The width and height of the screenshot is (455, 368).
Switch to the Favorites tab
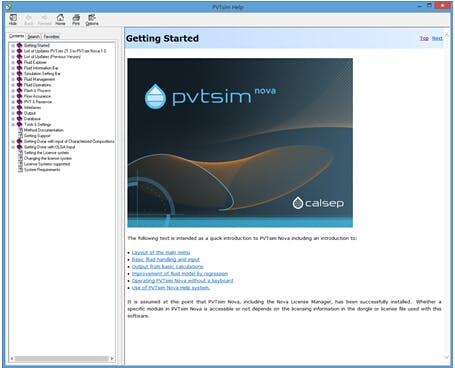pos(51,37)
